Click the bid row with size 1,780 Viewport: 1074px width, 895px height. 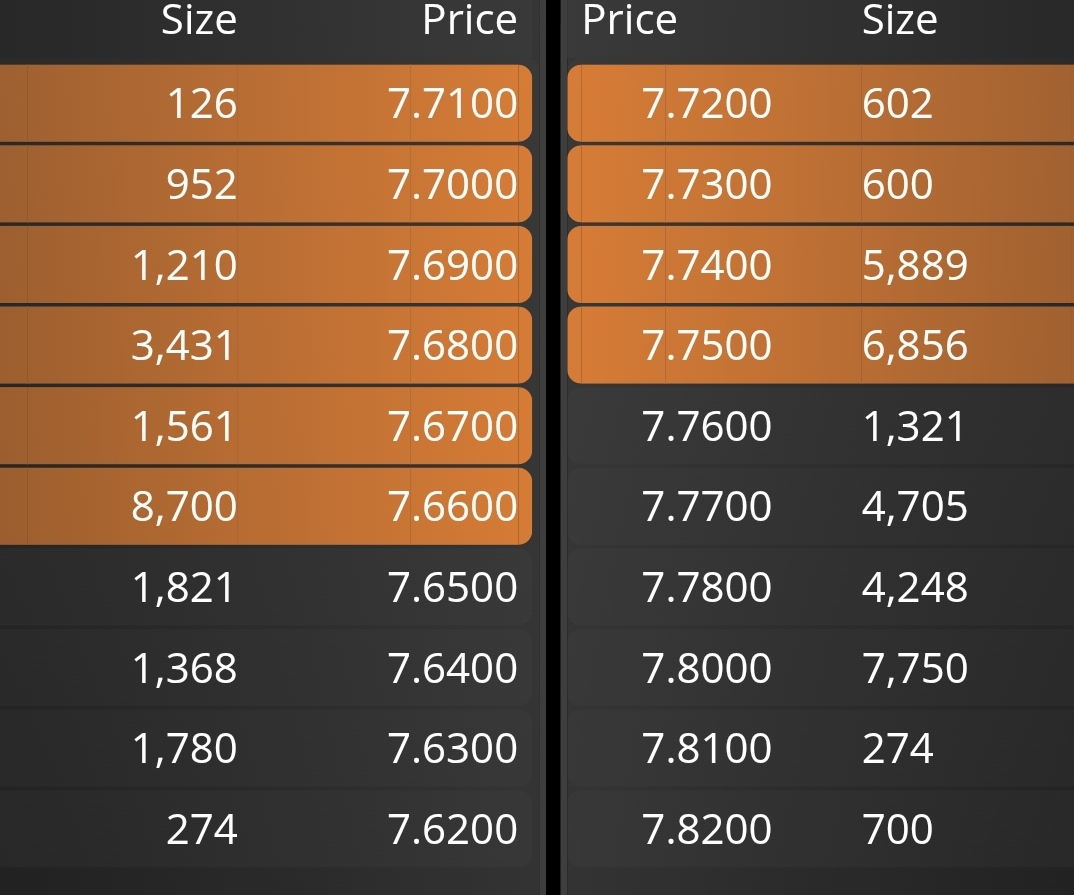click(266, 748)
